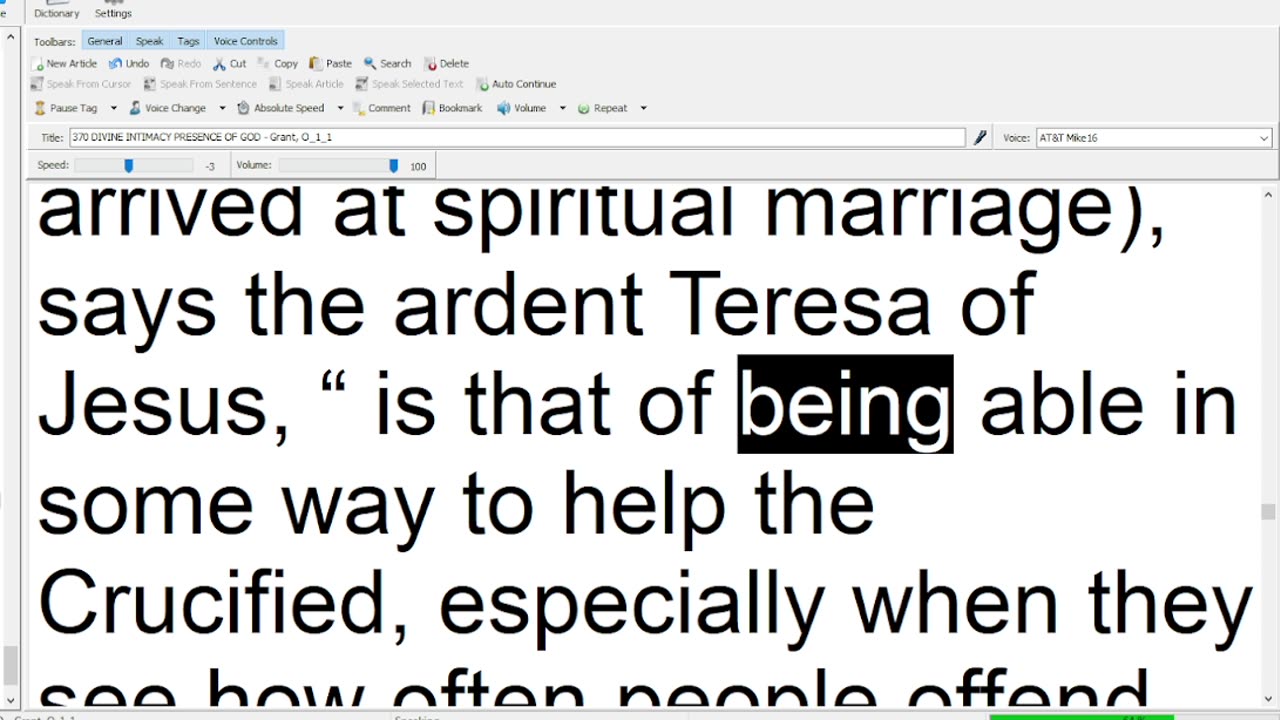Insert a Volume tag
This screenshot has width=1280, height=720.
tap(522, 108)
